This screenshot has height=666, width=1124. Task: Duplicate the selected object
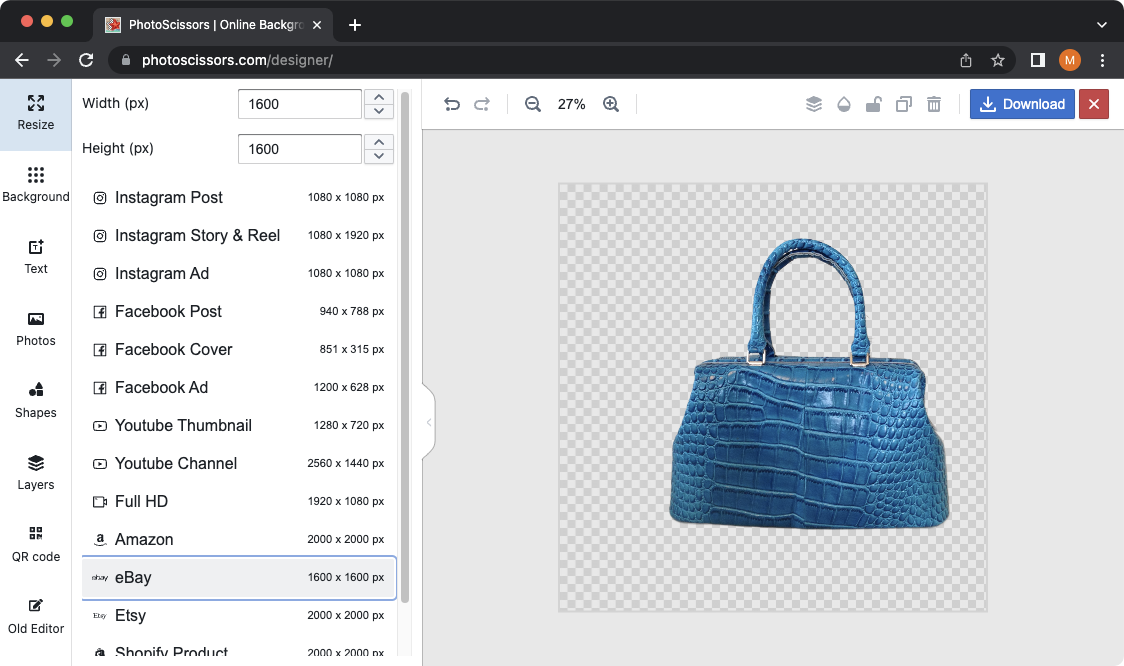903,103
